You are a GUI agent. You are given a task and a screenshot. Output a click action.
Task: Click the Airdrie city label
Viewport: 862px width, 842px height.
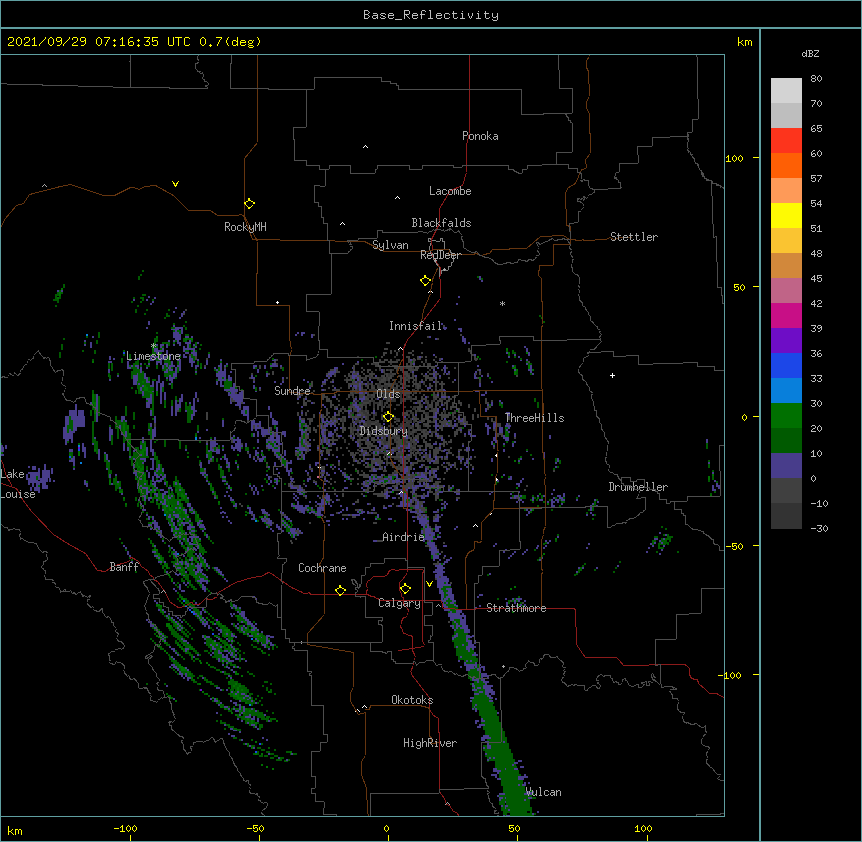click(x=403, y=537)
